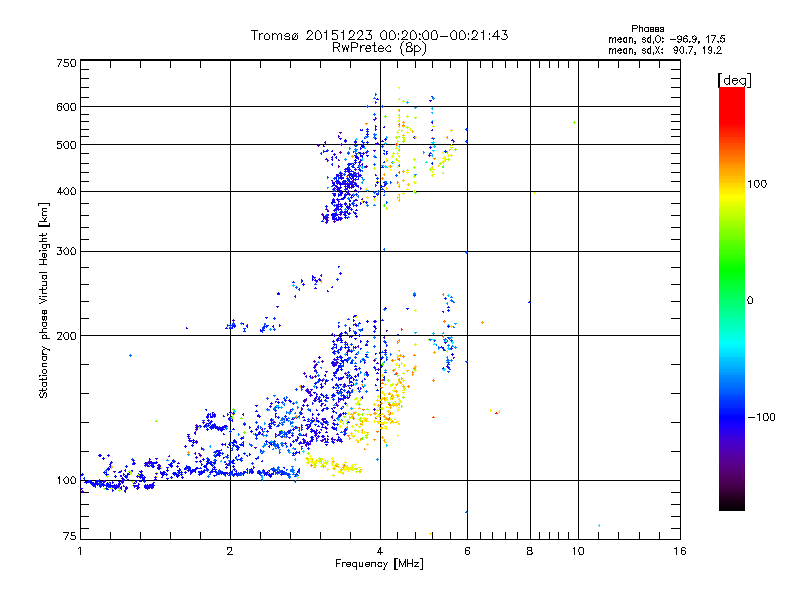Click the x-axis tick label '1'

80,551
